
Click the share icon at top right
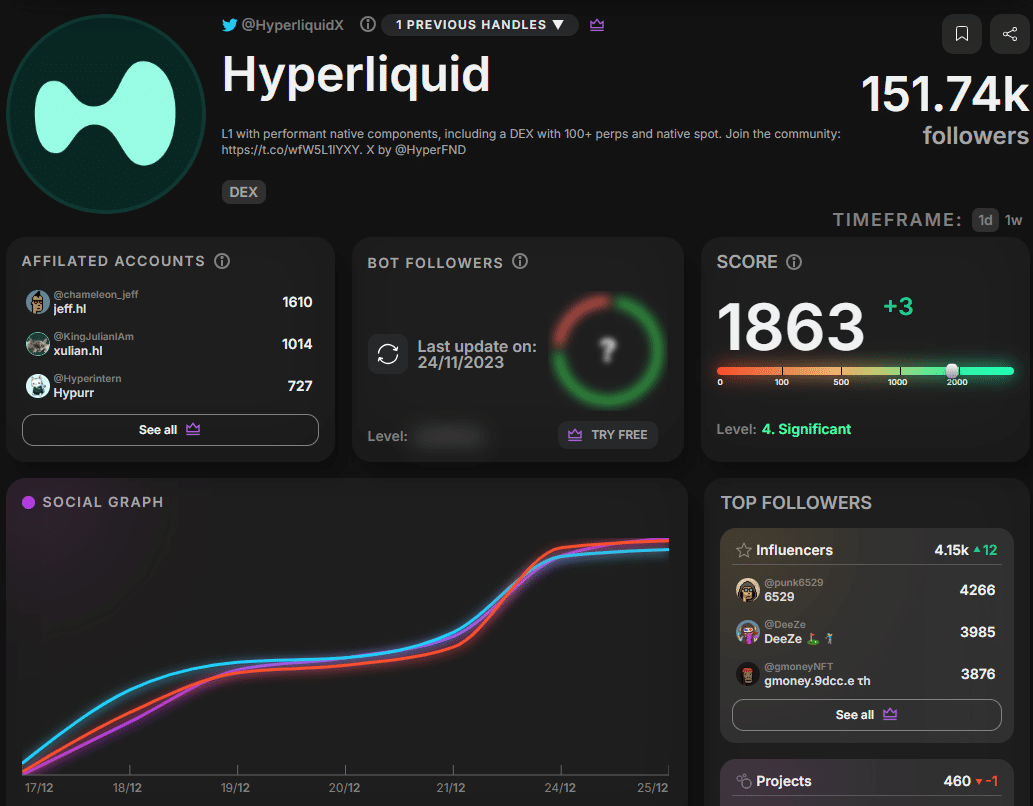click(1011, 33)
